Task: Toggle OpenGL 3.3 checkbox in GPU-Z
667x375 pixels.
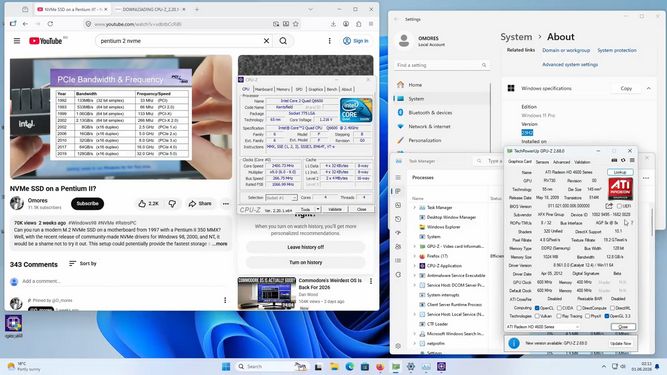Action: (607, 316)
